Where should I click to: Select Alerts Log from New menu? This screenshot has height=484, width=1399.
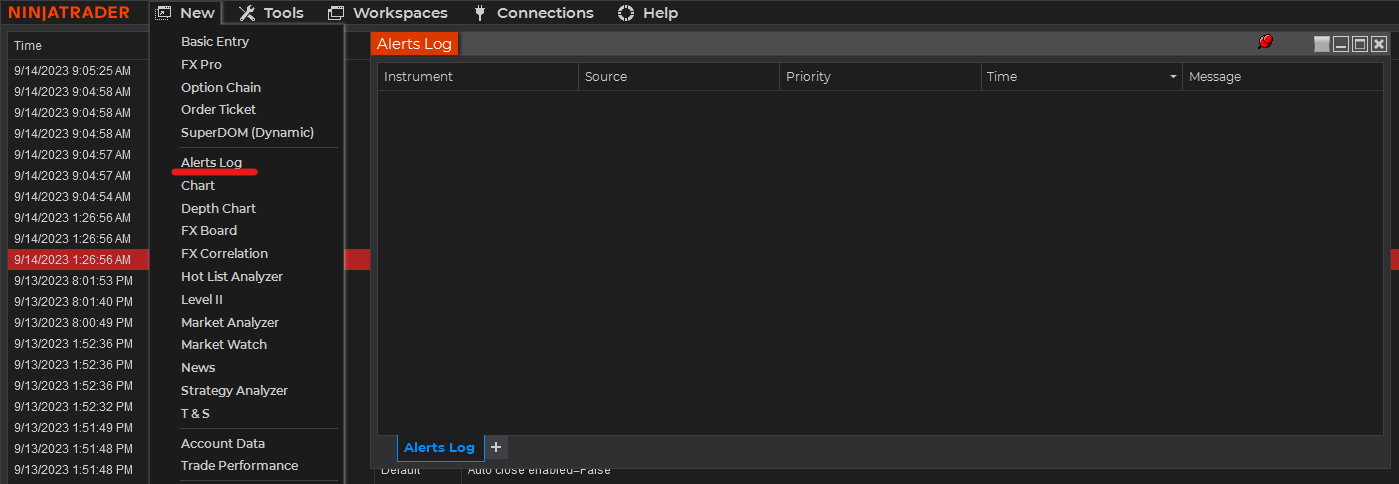211,162
